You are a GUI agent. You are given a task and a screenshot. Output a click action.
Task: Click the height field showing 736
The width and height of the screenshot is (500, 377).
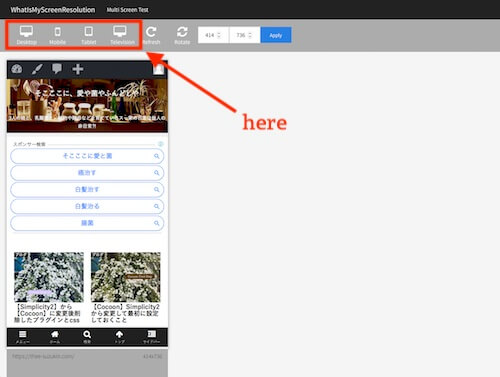pyautogui.click(x=244, y=35)
